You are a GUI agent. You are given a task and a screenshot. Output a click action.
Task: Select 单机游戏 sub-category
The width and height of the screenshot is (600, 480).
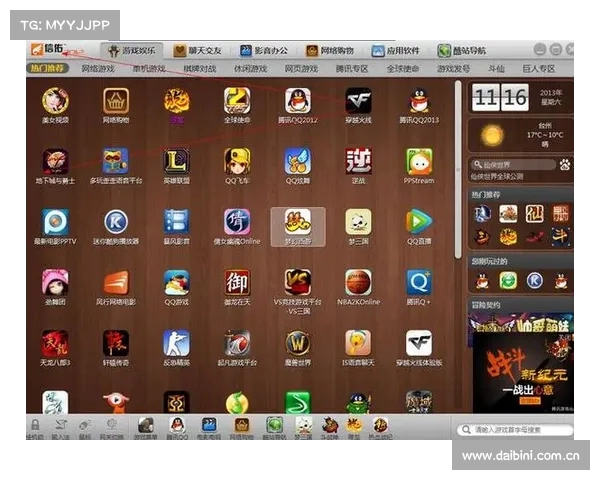[x=149, y=69]
